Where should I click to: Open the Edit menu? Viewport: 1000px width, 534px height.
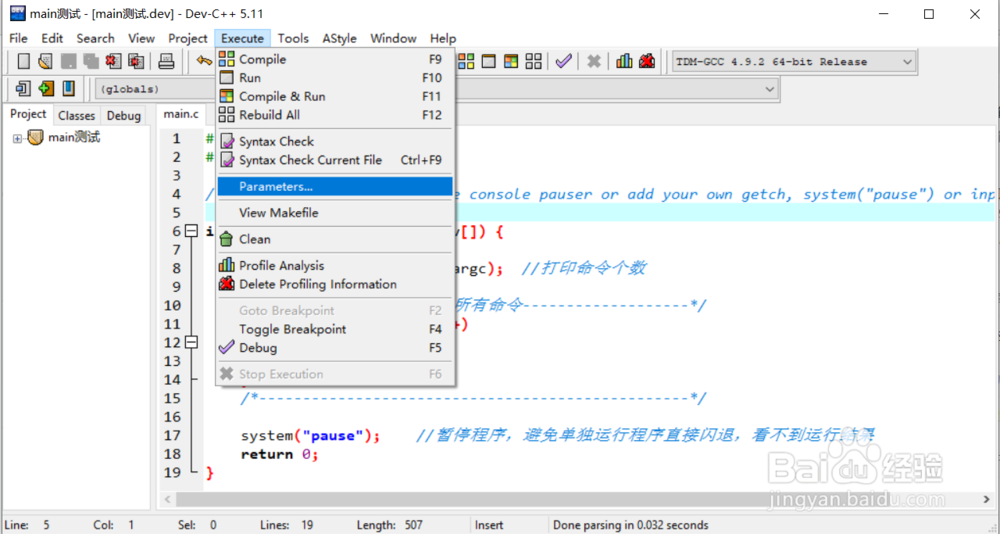tap(52, 38)
